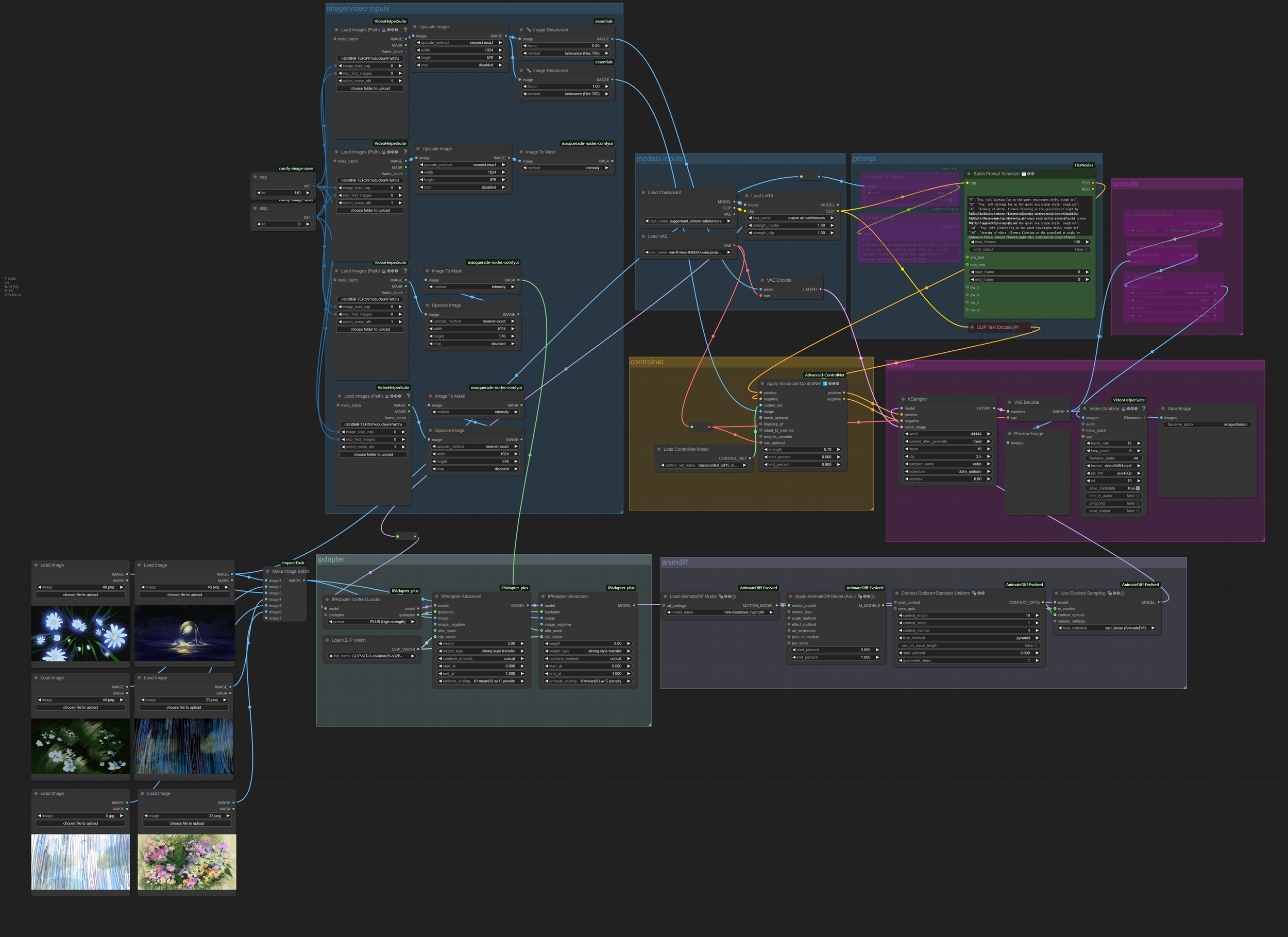Click the Video Combine filename_prefix mt field
Screen dimensions: 1288x937
1114,458
